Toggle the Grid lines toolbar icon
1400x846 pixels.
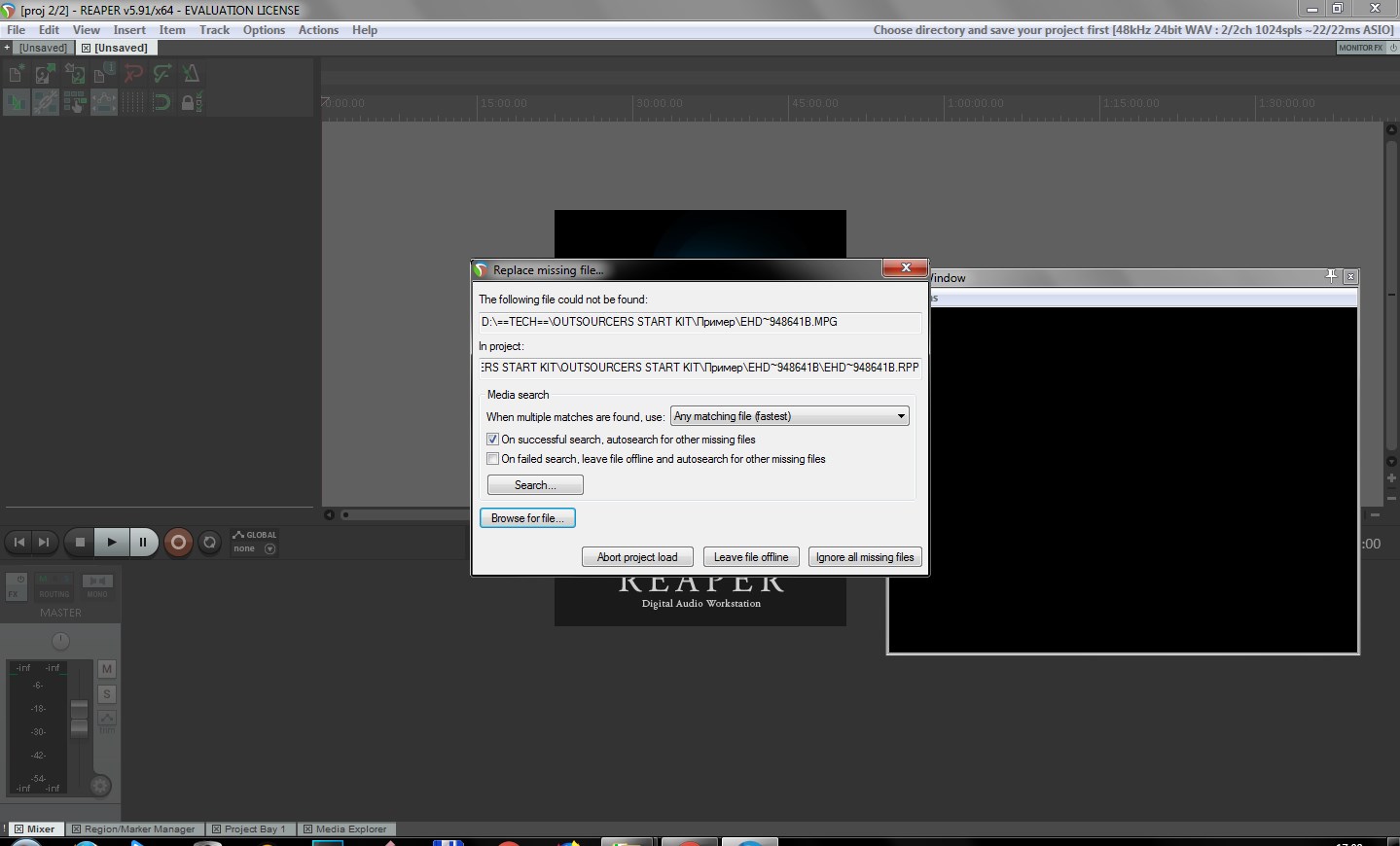click(133, 102)
